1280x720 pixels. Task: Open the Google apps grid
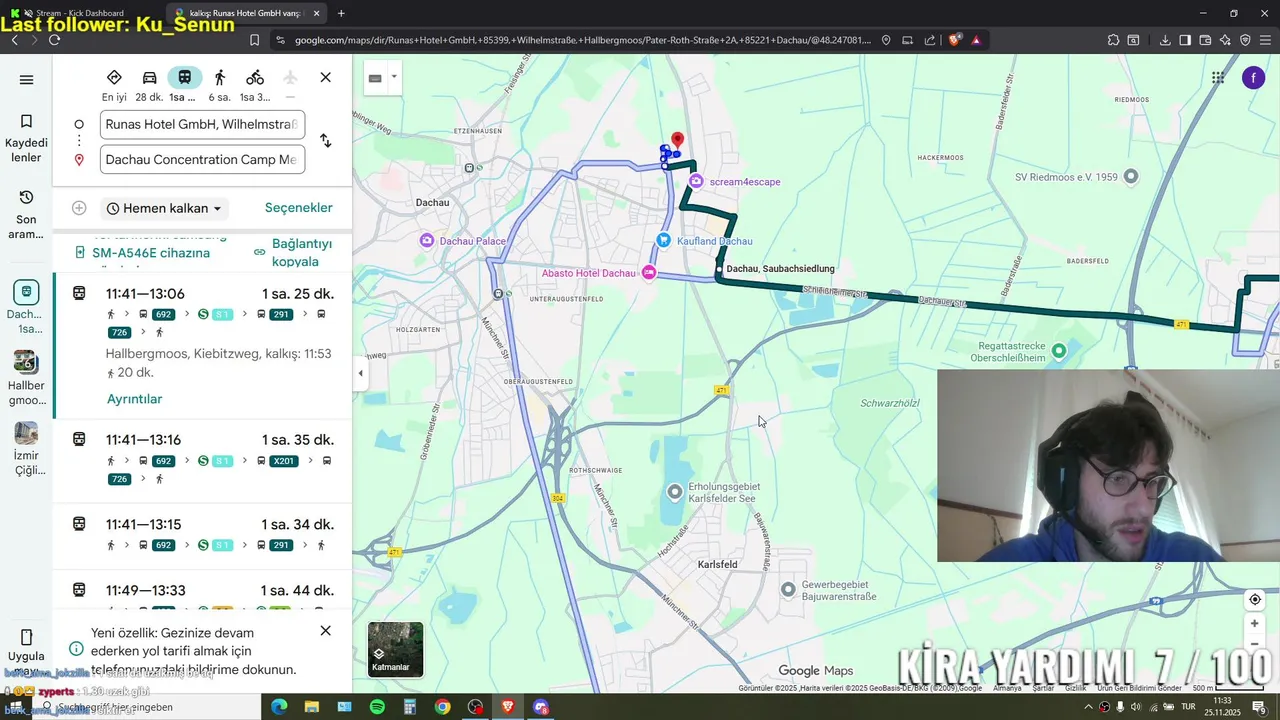1217,78
